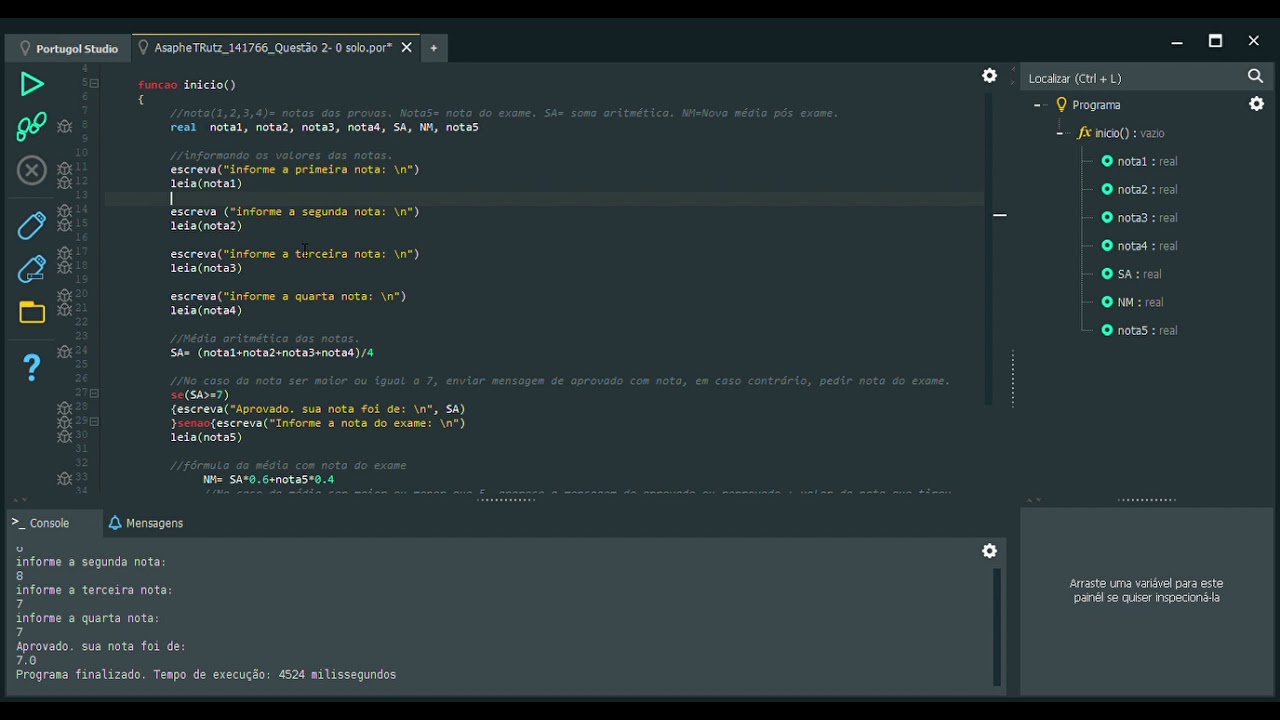Click 'Programa finalizado' line in console
The height and width of the screenshot is (720, 1280).
(206, 675)
